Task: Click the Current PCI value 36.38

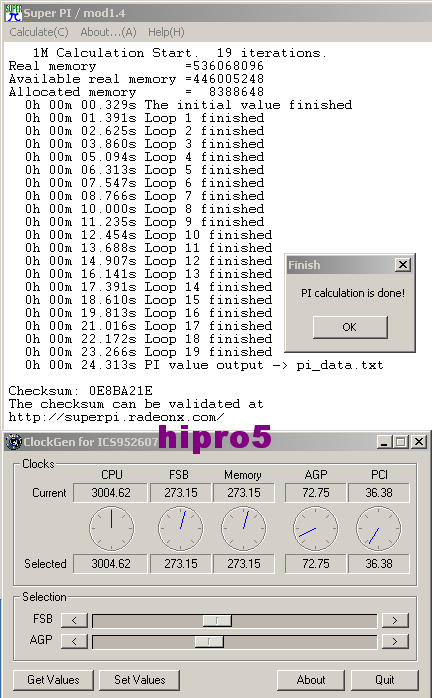Action: 379,493
